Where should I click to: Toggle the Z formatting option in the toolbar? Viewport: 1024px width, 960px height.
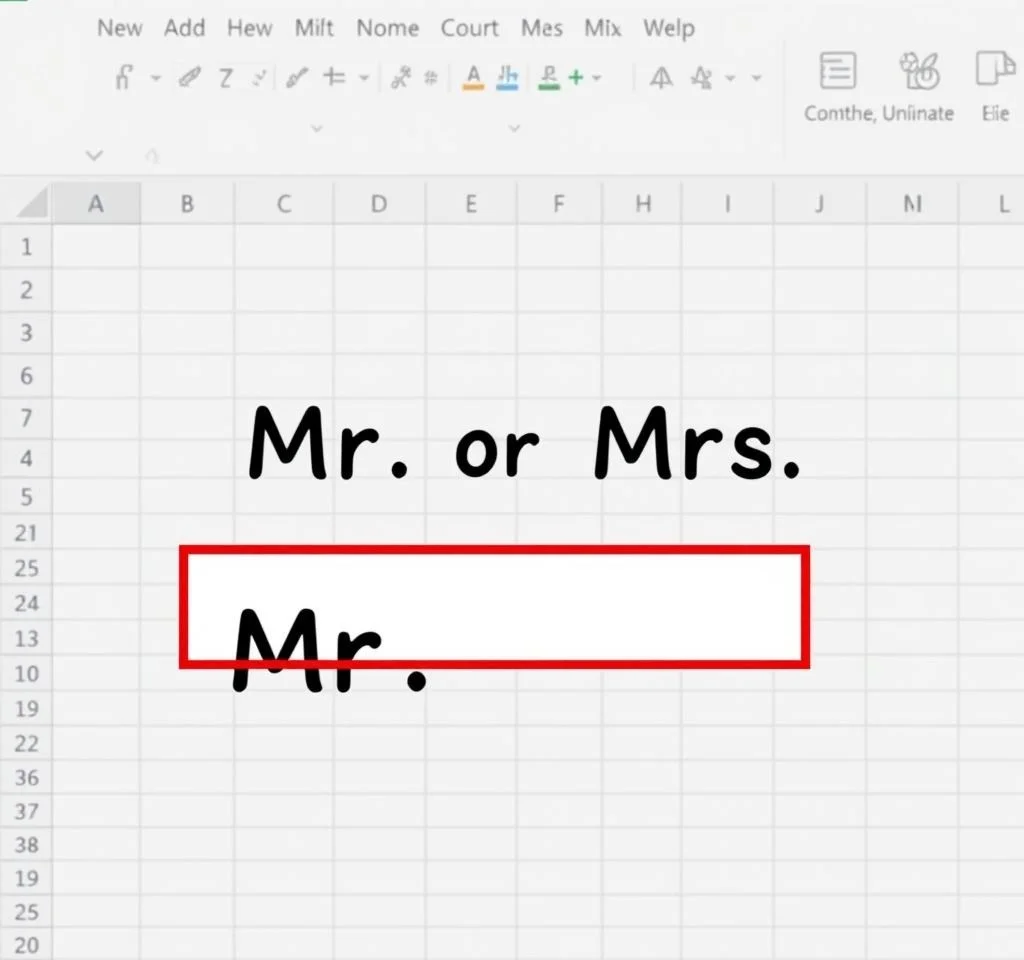click(224, 77)
